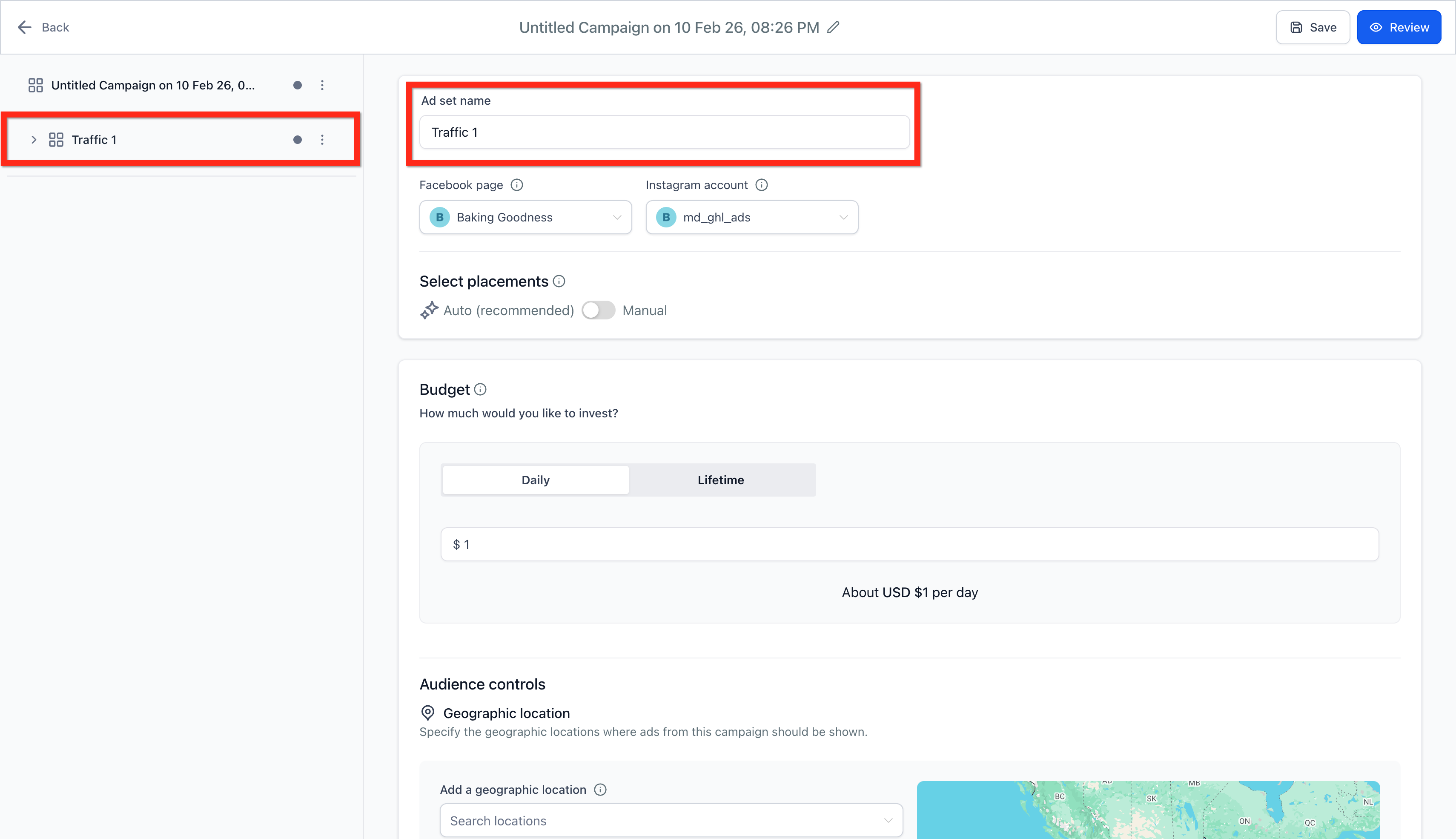This screenshot has width=1456, height=839.
Task: Toggle placements from Auto to Manual
Action: tap(598, 310)
